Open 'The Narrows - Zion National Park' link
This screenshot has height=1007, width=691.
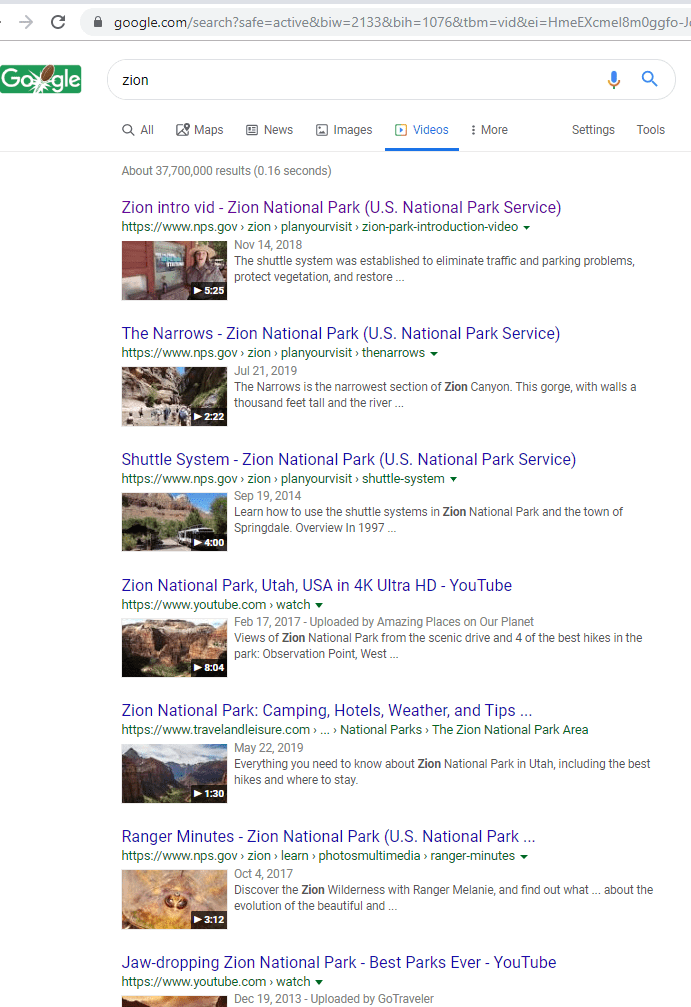coord(340,334)
